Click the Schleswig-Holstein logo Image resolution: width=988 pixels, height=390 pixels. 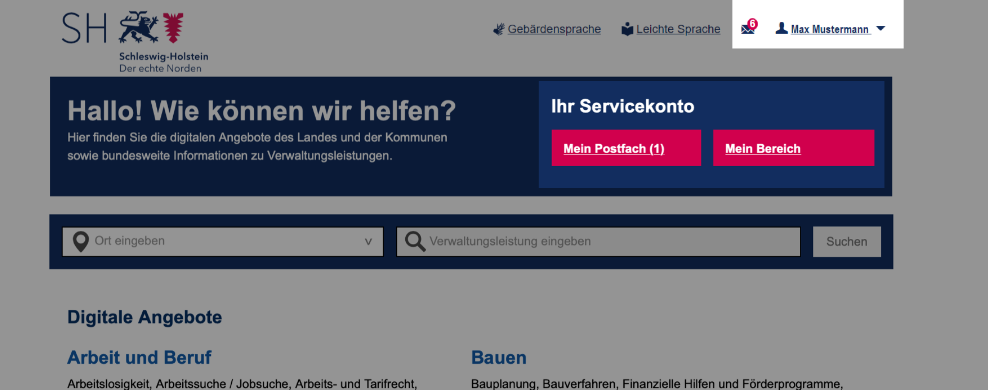[135, 41]
